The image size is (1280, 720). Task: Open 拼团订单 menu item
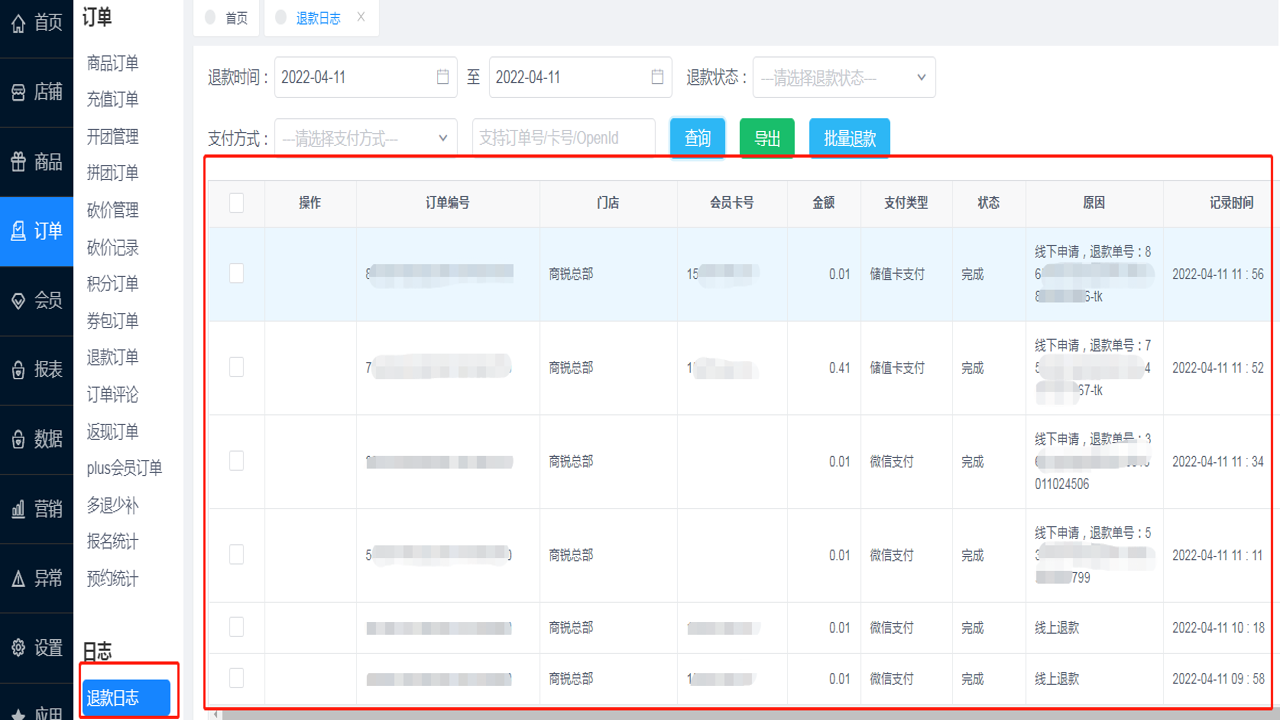(113, 172)
